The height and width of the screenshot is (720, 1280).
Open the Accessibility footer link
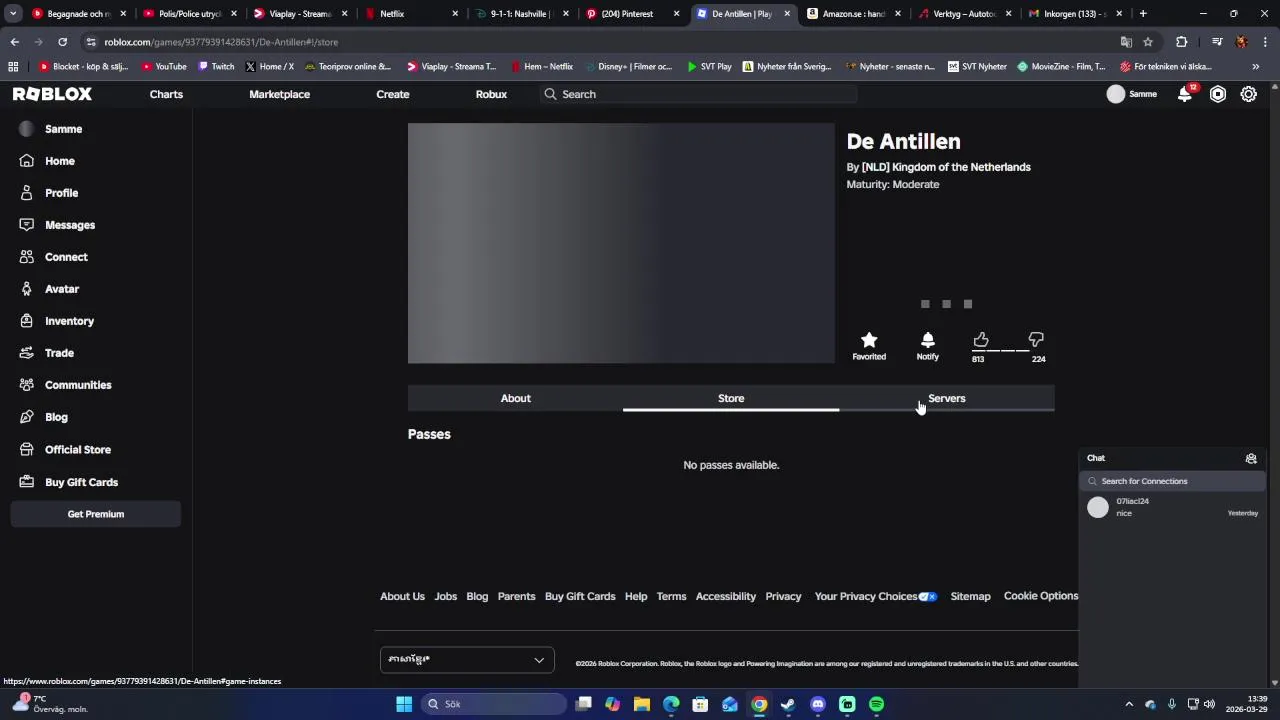coord(725,596)
